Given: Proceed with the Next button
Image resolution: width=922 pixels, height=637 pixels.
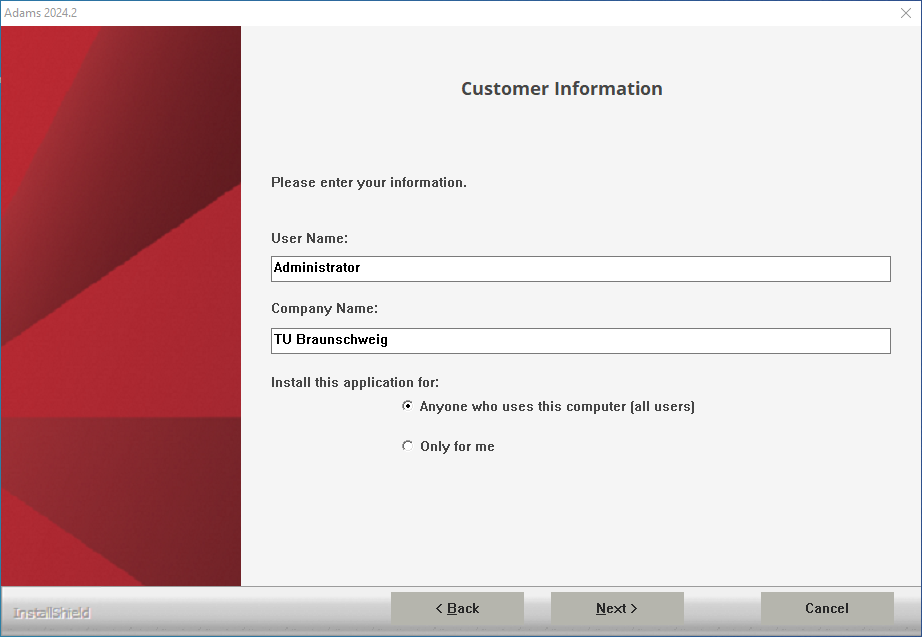Looking at the screenshot, I should tap(617, 608).
